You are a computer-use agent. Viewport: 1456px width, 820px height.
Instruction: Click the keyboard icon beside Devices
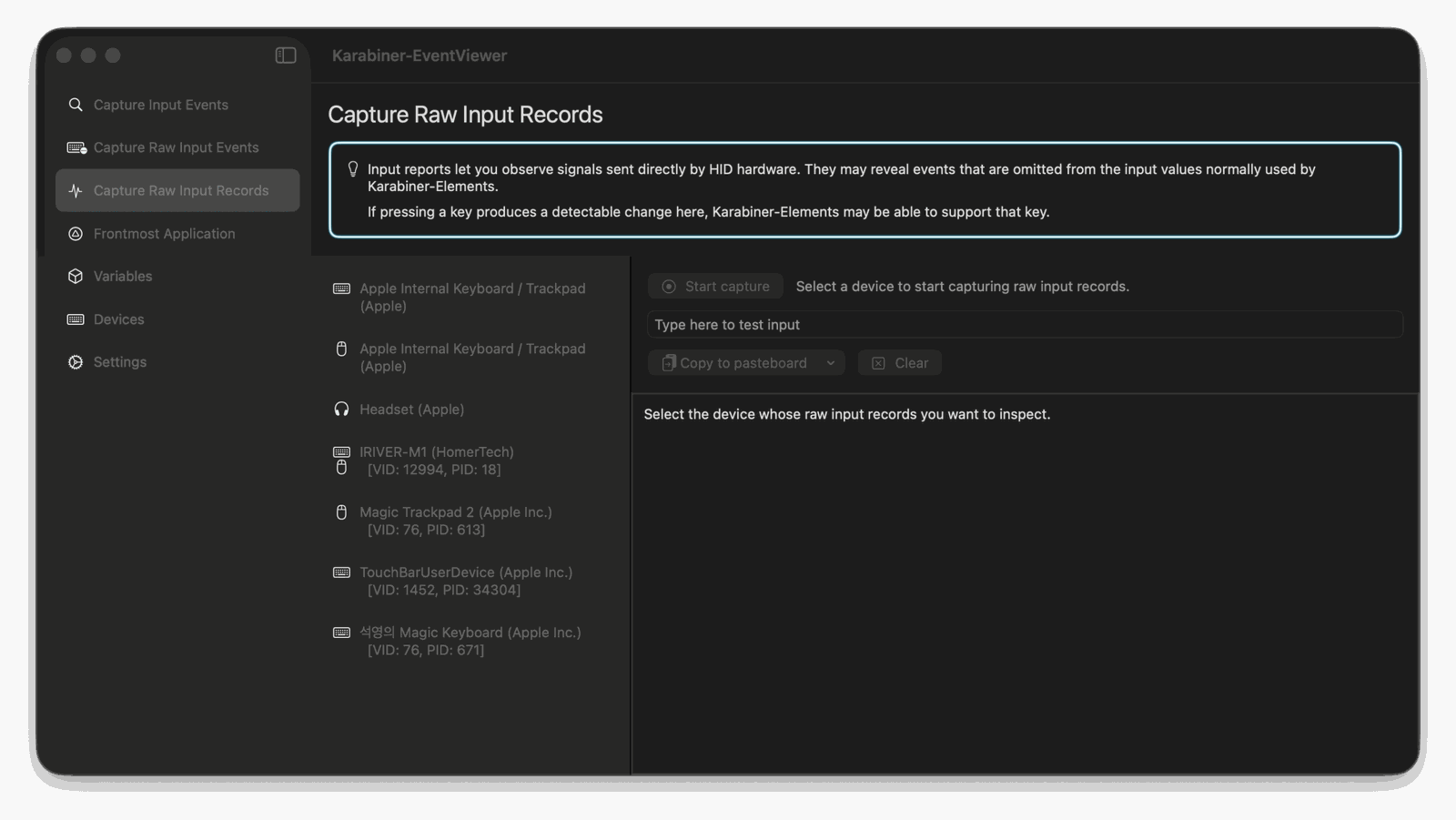[76, 319]
